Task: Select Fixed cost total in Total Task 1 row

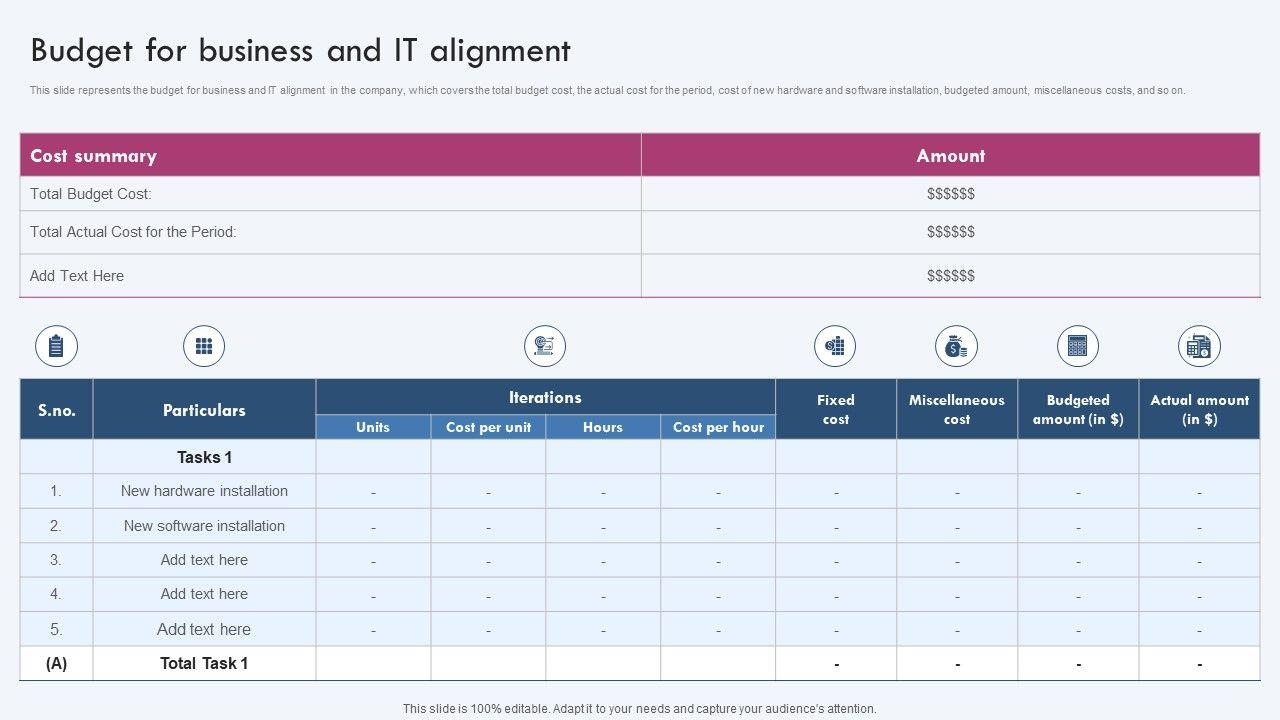Action: [x=835, y=663]
